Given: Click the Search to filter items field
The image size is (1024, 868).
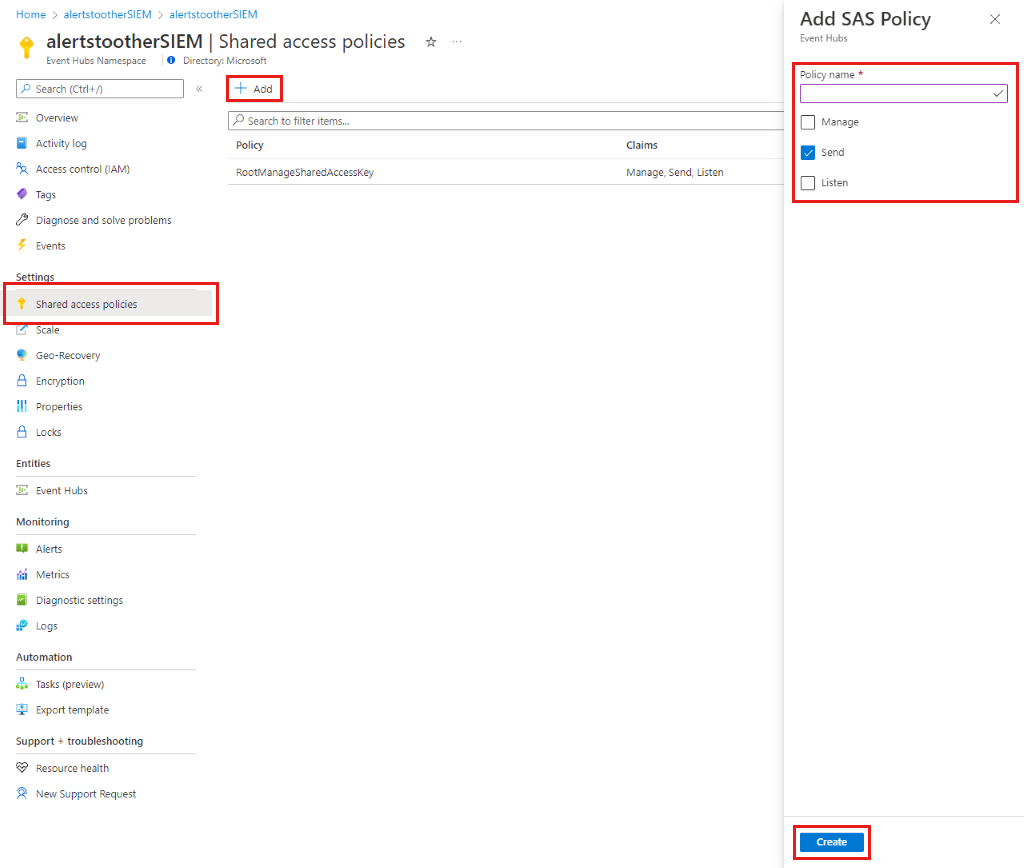Looking at the screenshot, I should pyautogui.click(x=506, y=121).
